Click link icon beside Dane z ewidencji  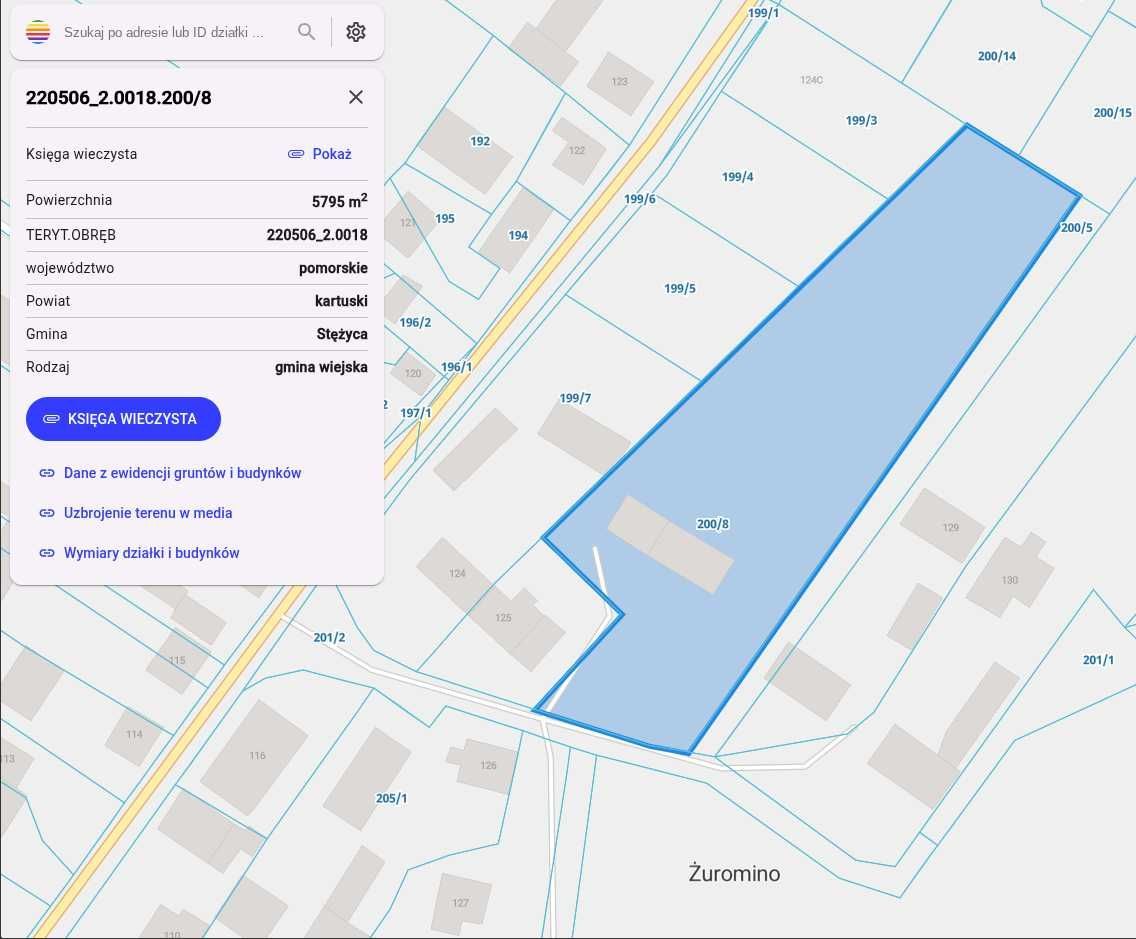(47, 473)
